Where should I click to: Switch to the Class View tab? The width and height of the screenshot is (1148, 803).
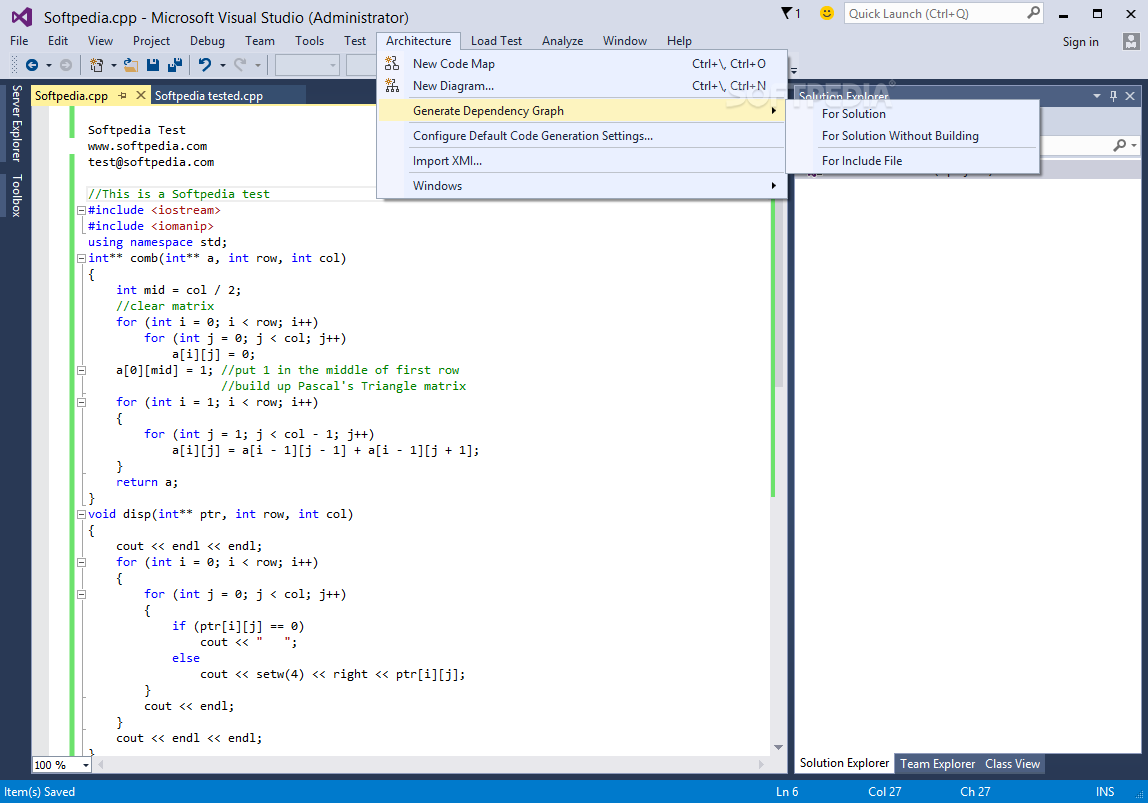coord(1012,763)
